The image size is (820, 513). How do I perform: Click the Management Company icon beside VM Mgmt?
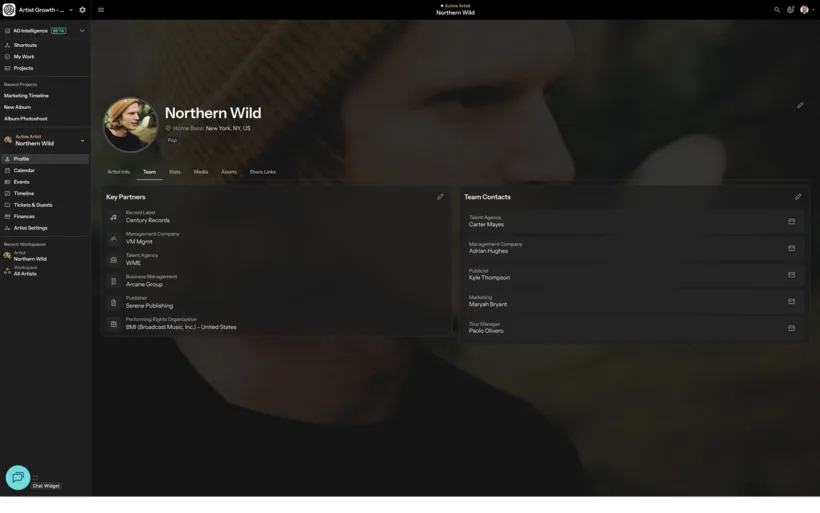pos(113,238)
